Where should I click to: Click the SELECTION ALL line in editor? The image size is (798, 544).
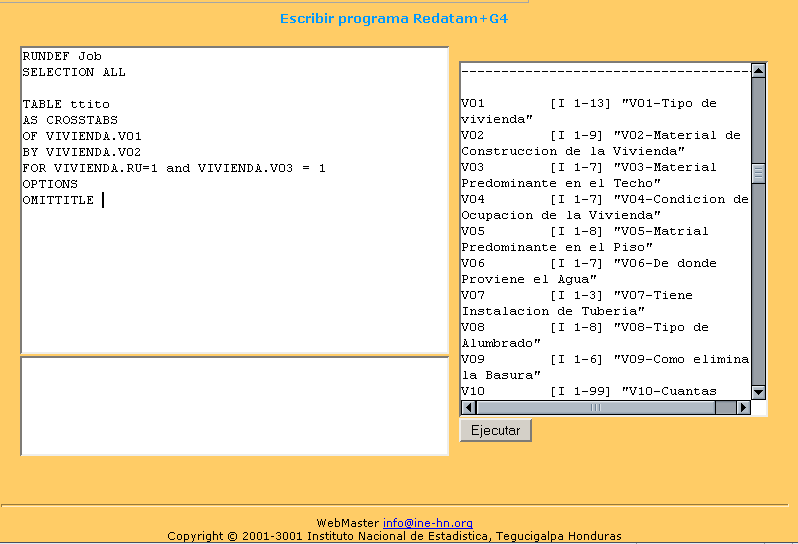(x=74, y=72)
